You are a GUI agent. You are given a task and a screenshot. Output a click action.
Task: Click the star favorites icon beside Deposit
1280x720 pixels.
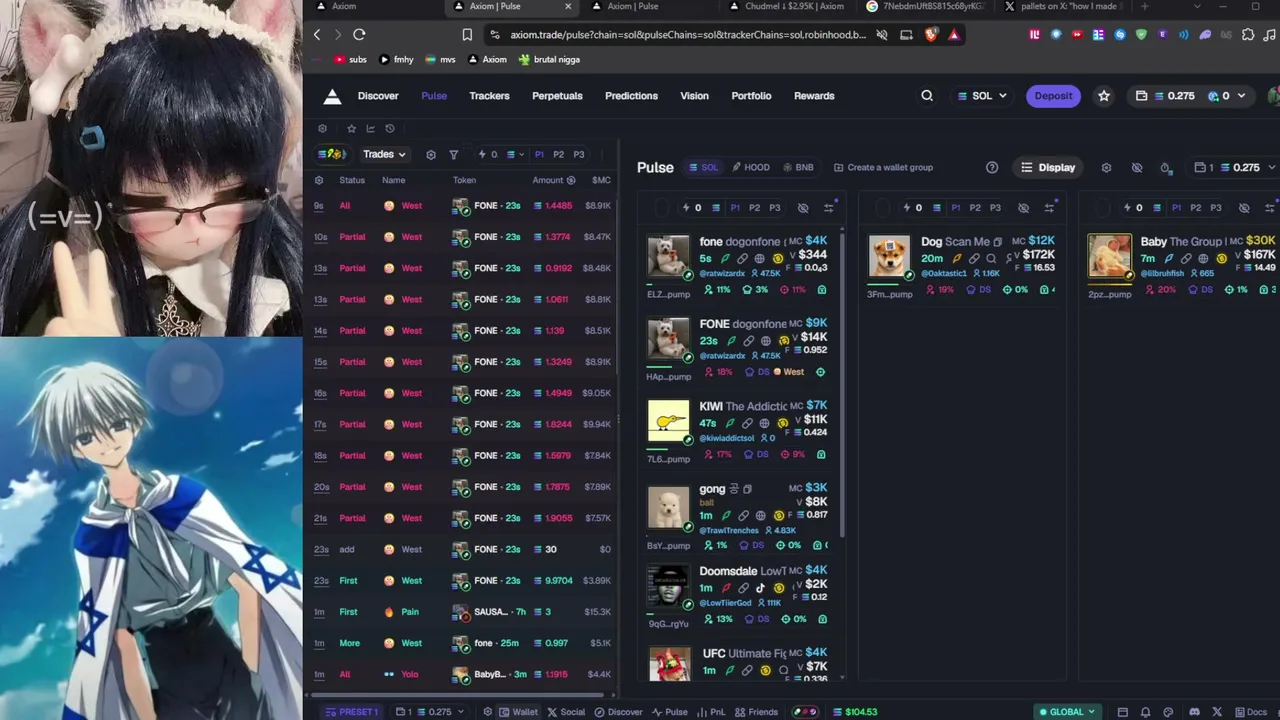(x=1104, y=96)
